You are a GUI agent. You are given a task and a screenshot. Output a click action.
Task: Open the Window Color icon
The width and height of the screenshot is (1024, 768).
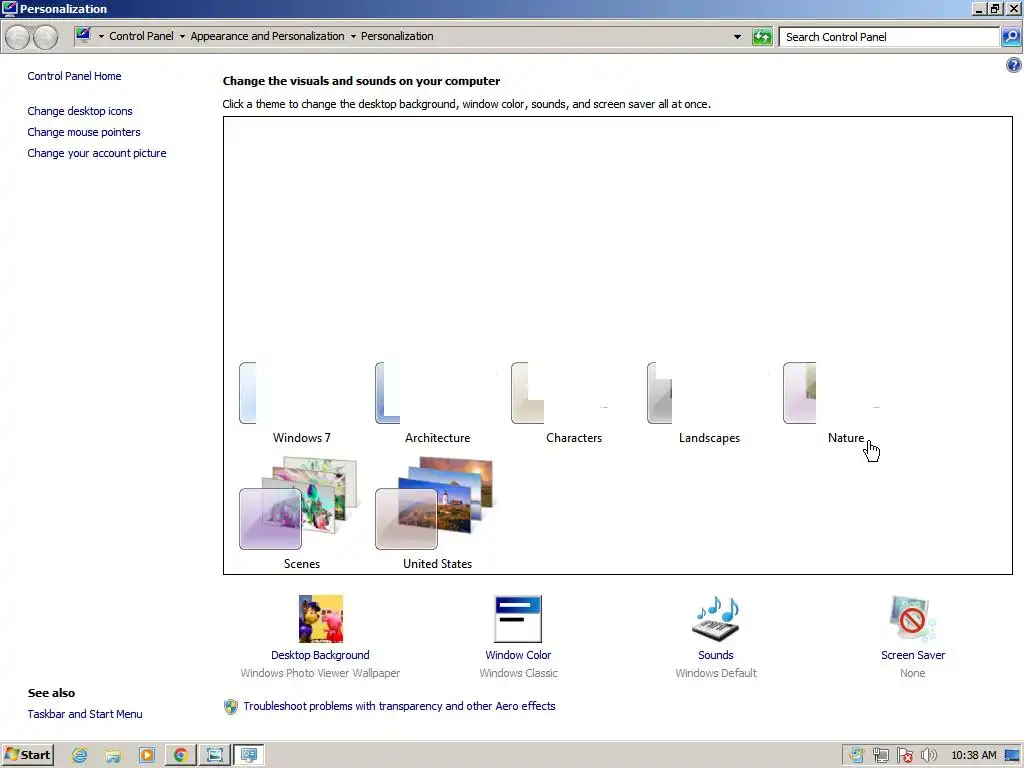tap(518, 618)
